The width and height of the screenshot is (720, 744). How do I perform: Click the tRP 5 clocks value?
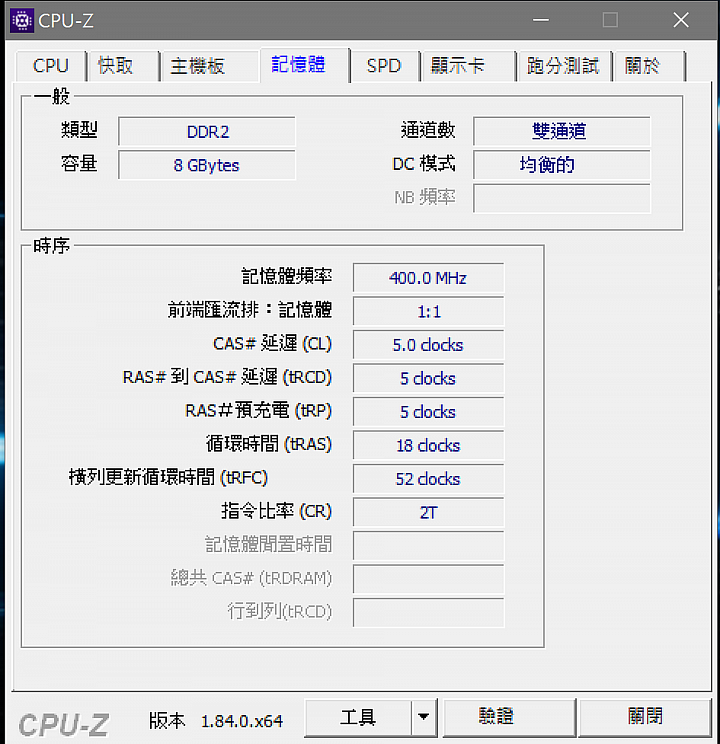pyautogui.click(x=428, y=412)
